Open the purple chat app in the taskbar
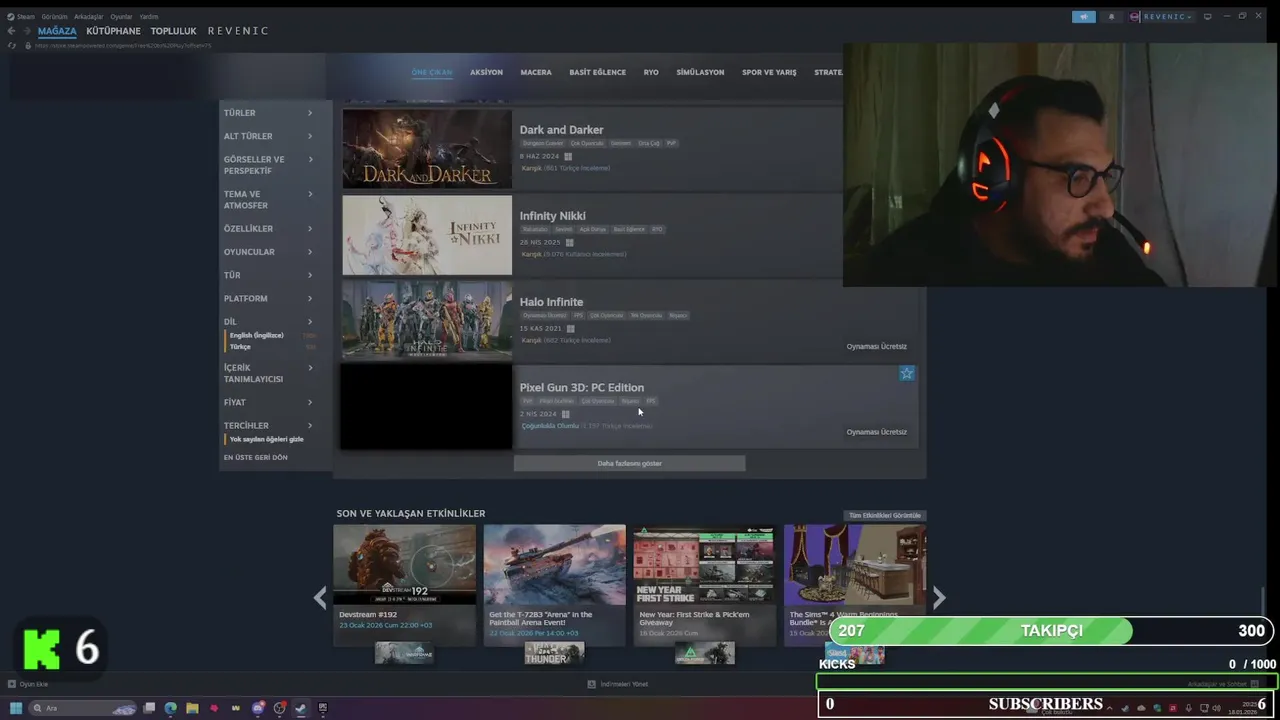Screen dimensions: 1280x720 click(258, 708)
